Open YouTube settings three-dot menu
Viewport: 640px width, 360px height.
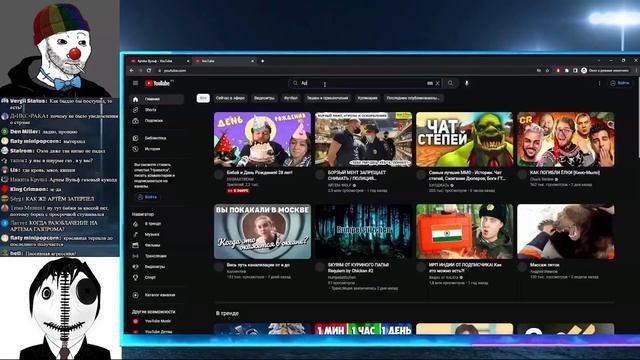(599, 83)
